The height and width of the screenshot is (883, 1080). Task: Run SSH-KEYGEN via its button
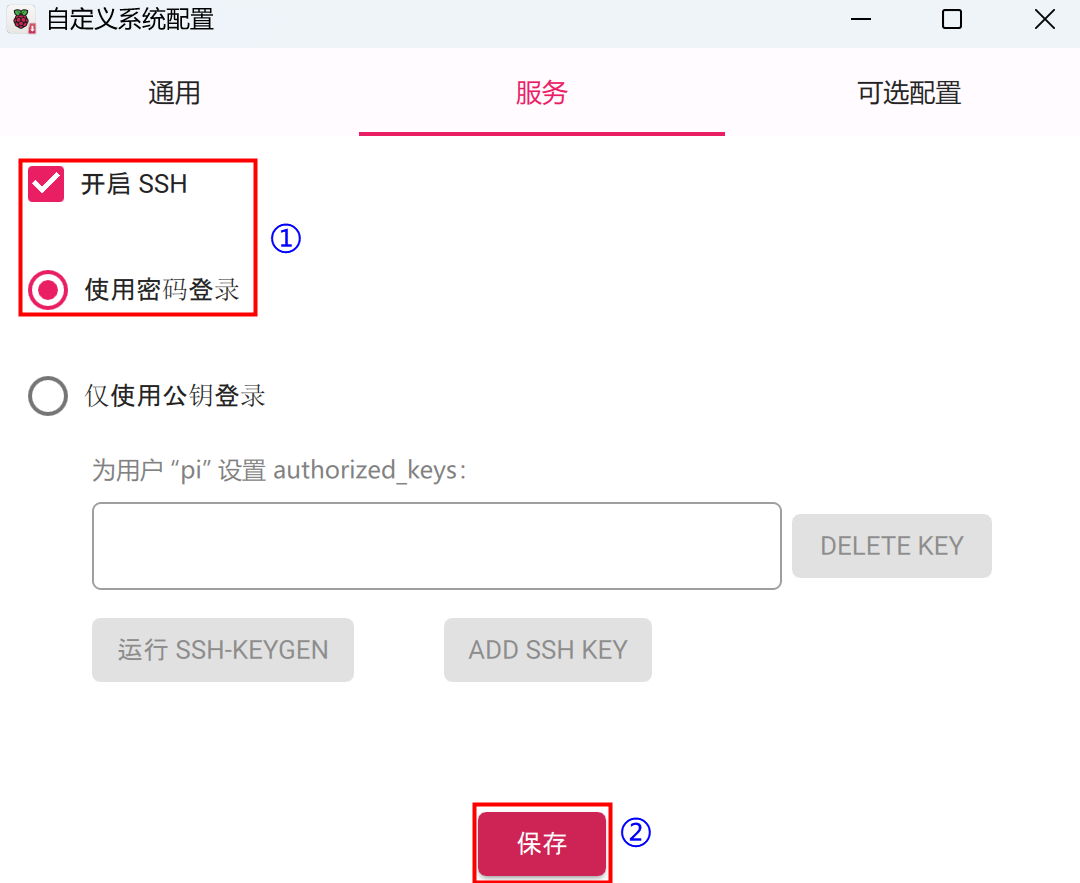pos(222,649)
